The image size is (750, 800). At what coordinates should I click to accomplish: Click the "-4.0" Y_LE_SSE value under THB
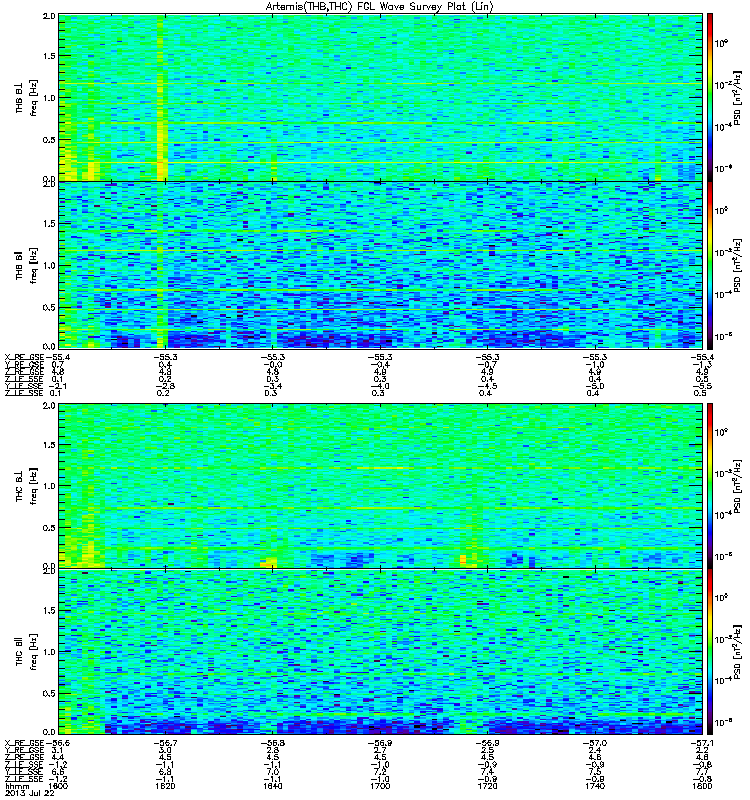tap(380, 386)
